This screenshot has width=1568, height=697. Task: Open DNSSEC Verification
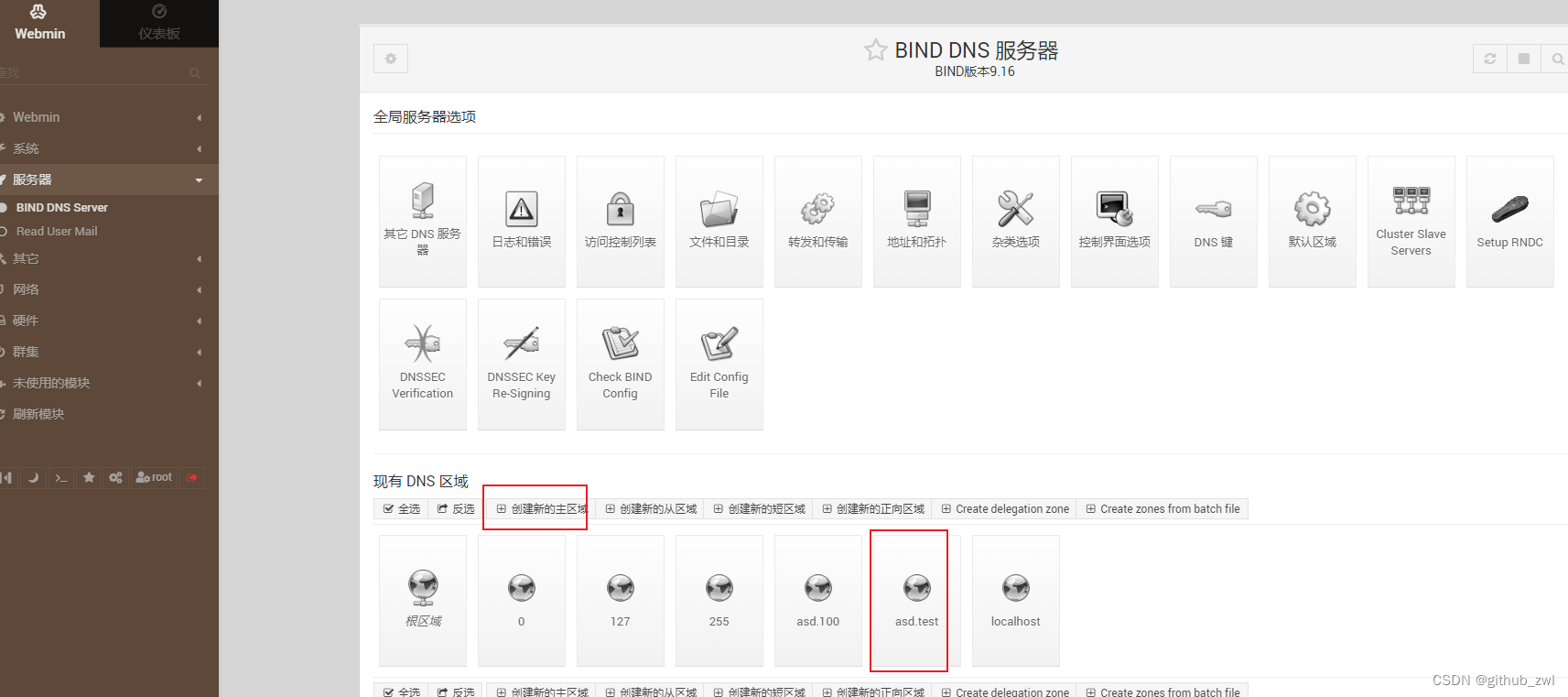423,364
